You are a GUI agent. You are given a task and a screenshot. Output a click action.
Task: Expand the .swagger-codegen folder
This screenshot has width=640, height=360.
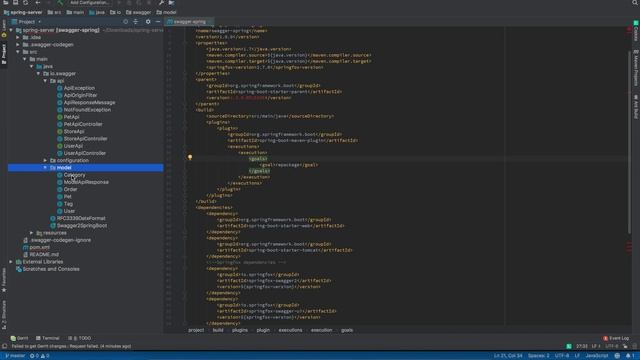pos(18,45)
